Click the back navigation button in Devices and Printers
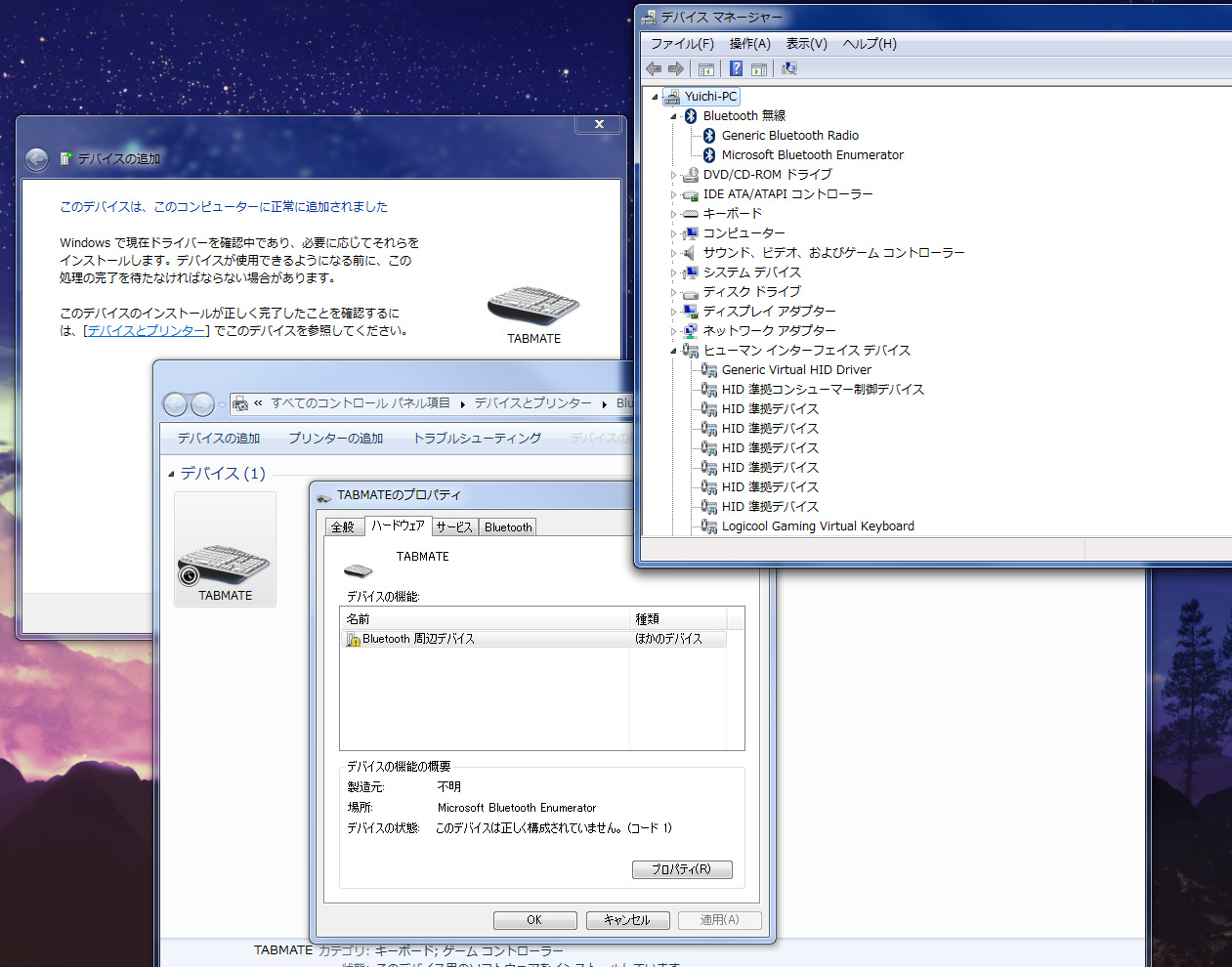 (x=175, y=403)
